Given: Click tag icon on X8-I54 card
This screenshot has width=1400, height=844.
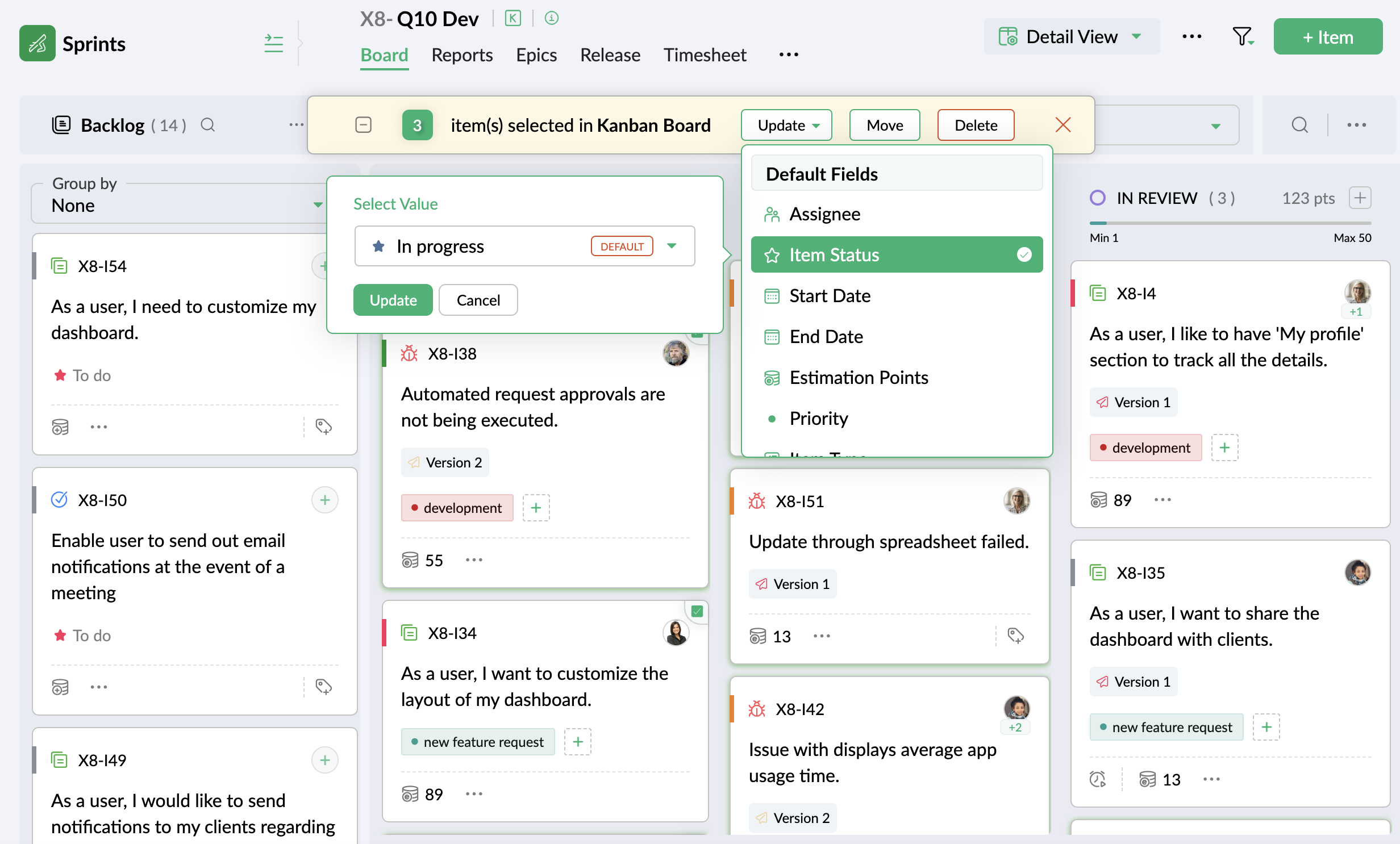Looking at the screenshot, I should point(323,426).
